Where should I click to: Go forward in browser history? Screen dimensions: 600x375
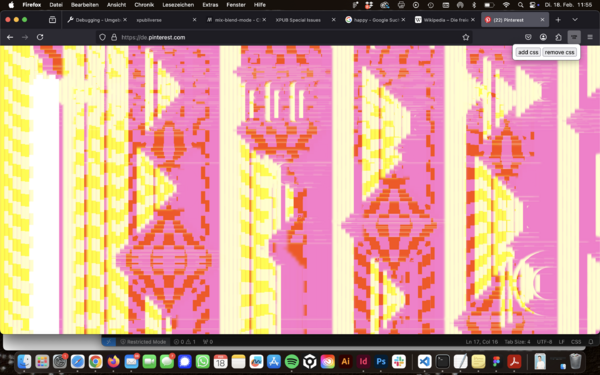[x=25, y=37]
